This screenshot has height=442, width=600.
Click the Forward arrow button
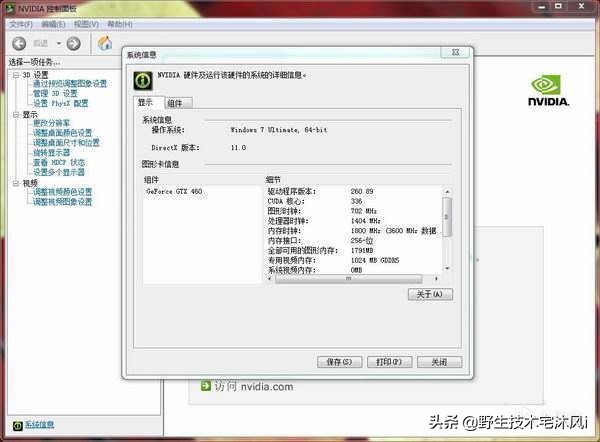(73, 43)
